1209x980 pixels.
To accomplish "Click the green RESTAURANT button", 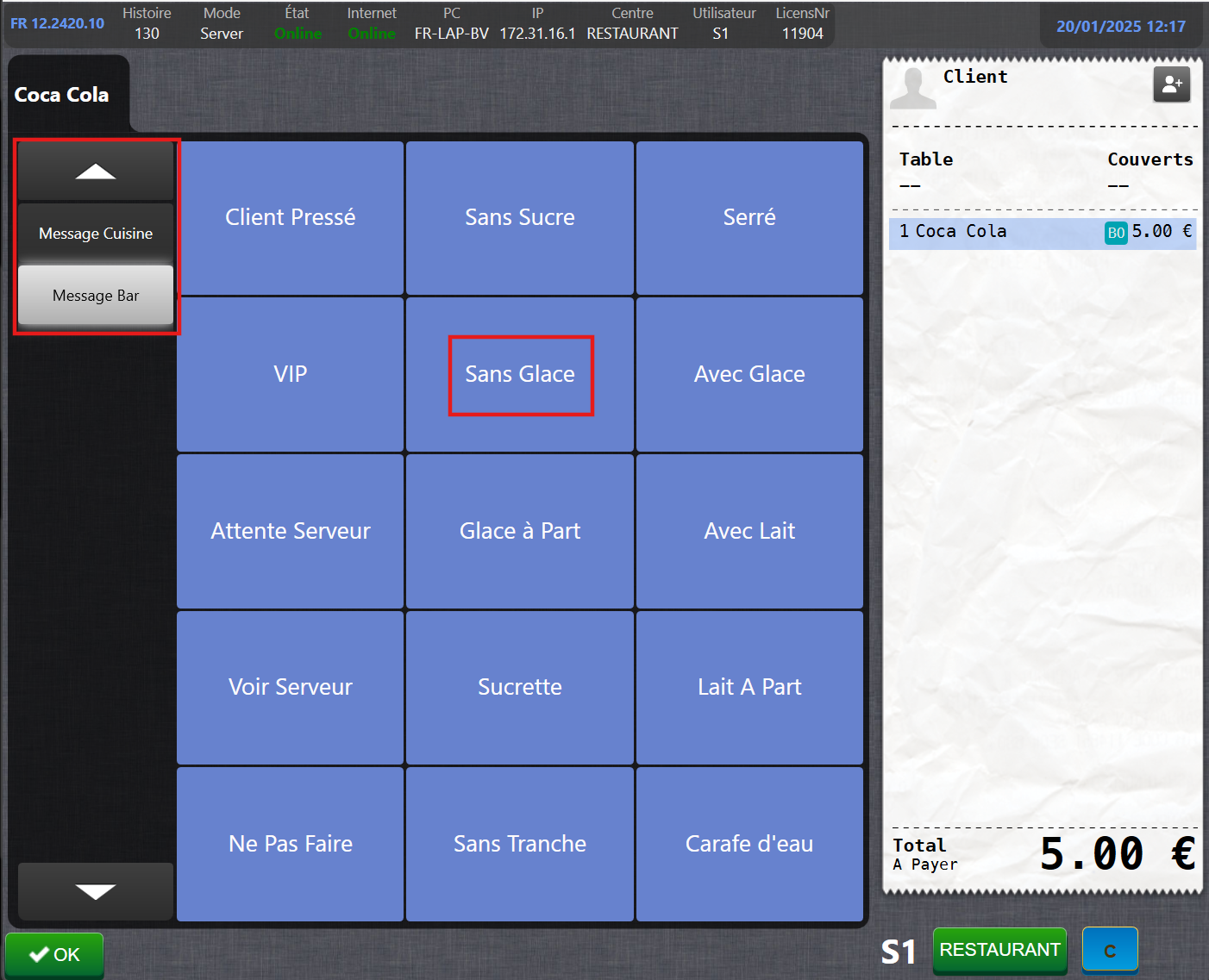I will tap(999, 950).
